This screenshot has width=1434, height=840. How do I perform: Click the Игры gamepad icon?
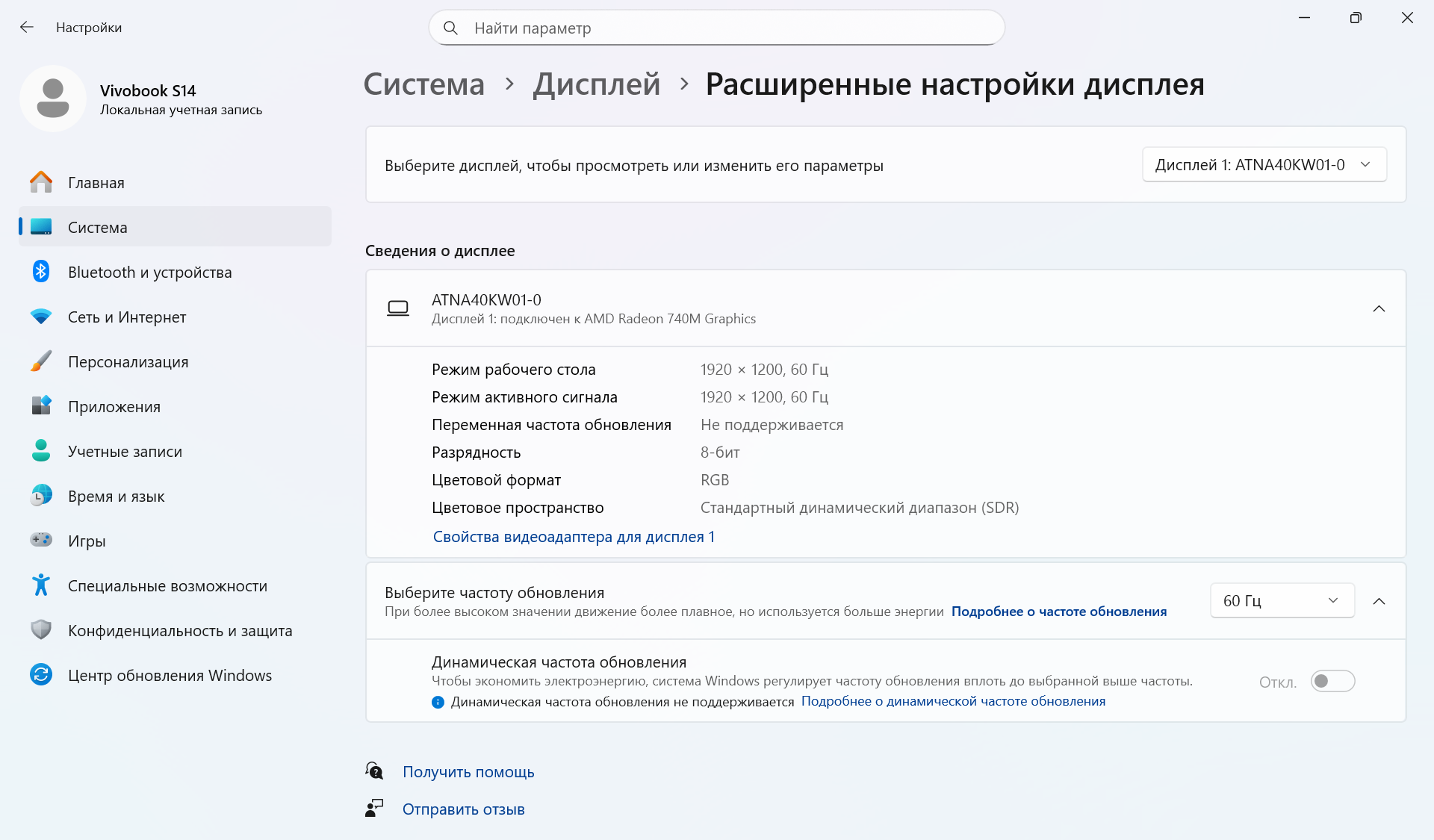[41, 540]
